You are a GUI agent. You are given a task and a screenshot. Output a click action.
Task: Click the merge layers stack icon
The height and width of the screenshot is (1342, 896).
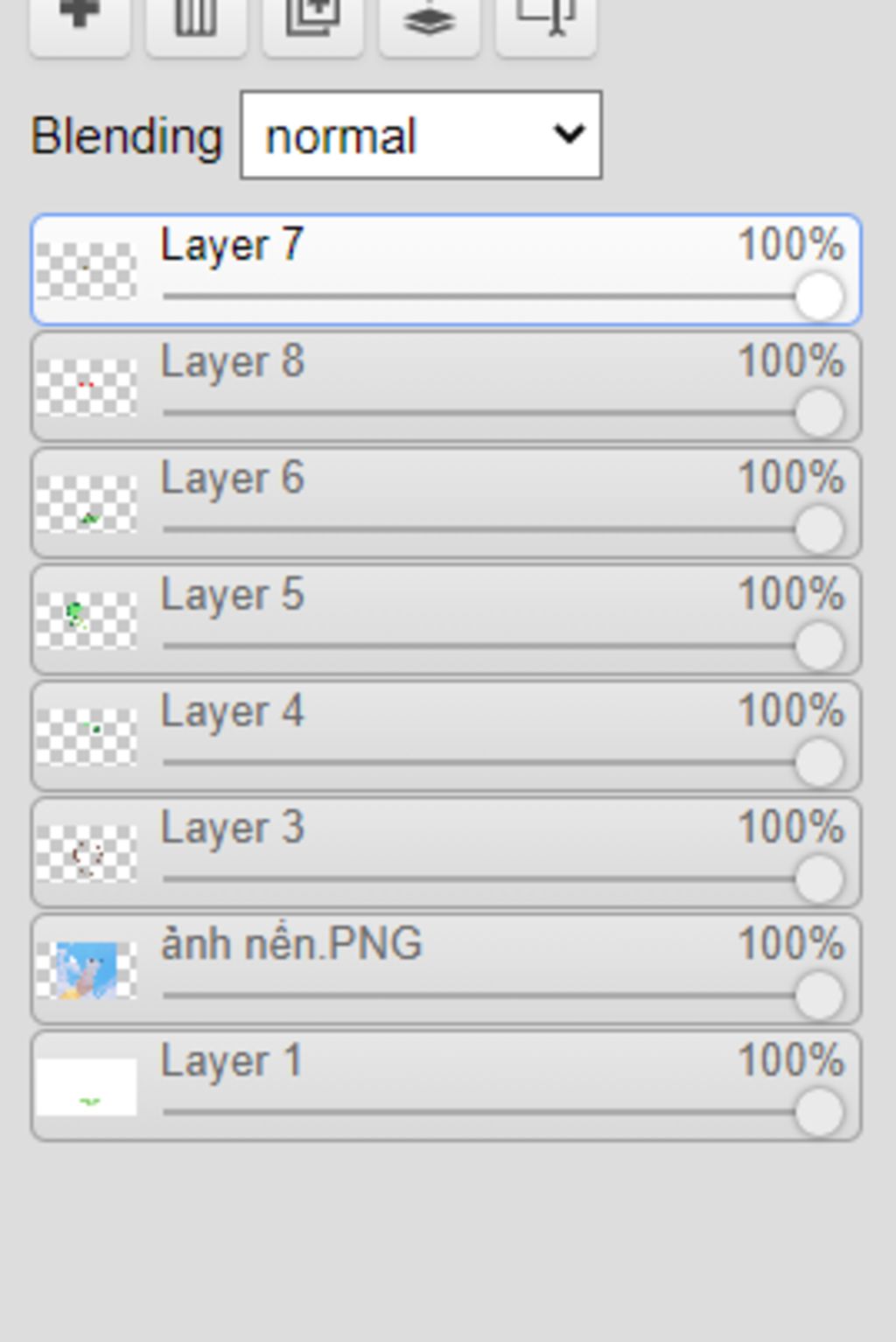(429, 22)
